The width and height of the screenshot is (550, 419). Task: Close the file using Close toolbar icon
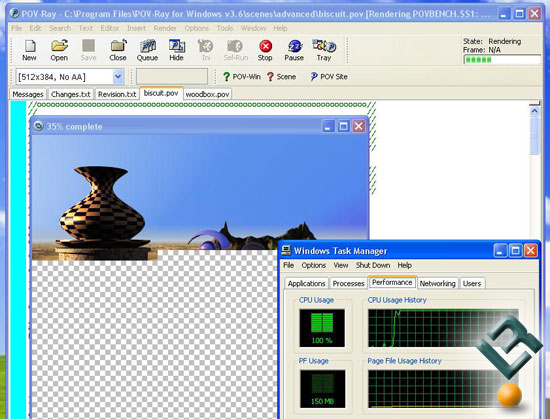pos(118,50)
